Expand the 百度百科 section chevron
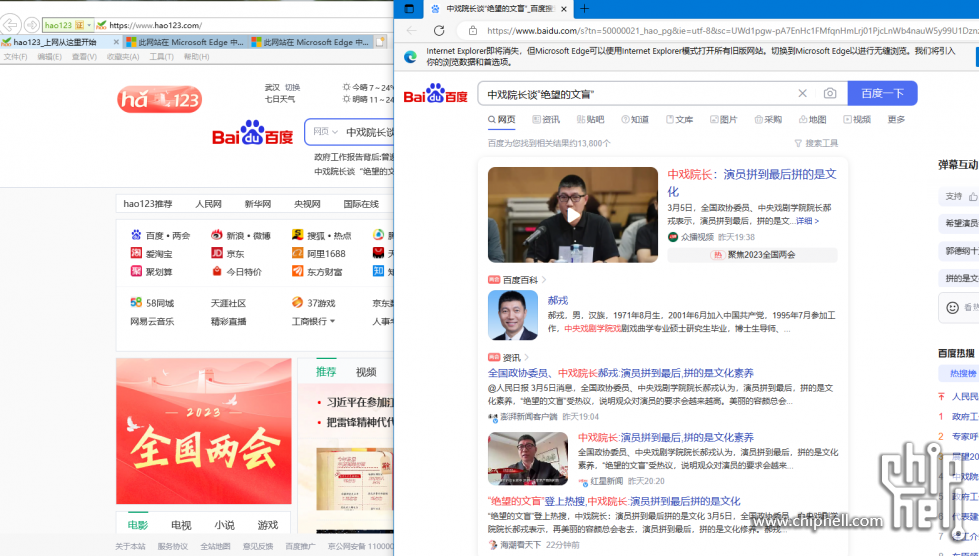 tap(544, 280)
